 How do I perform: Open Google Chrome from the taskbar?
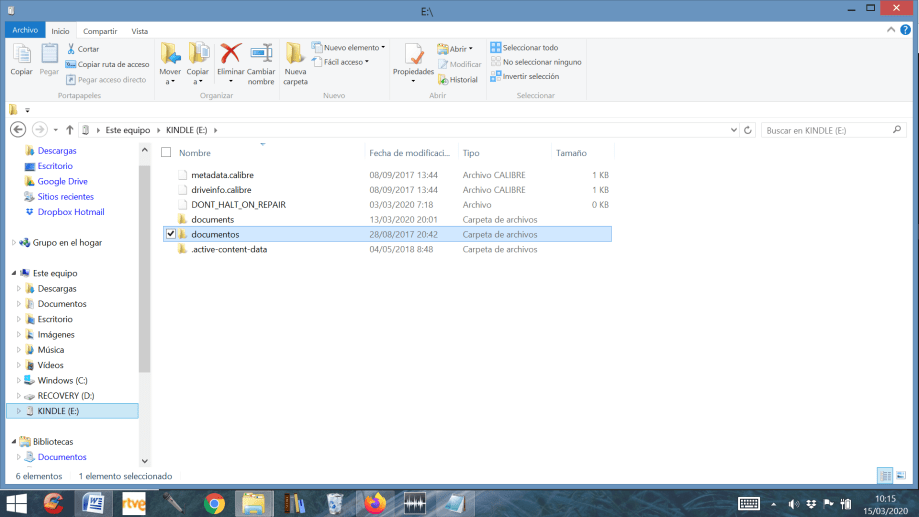(214, 502)
